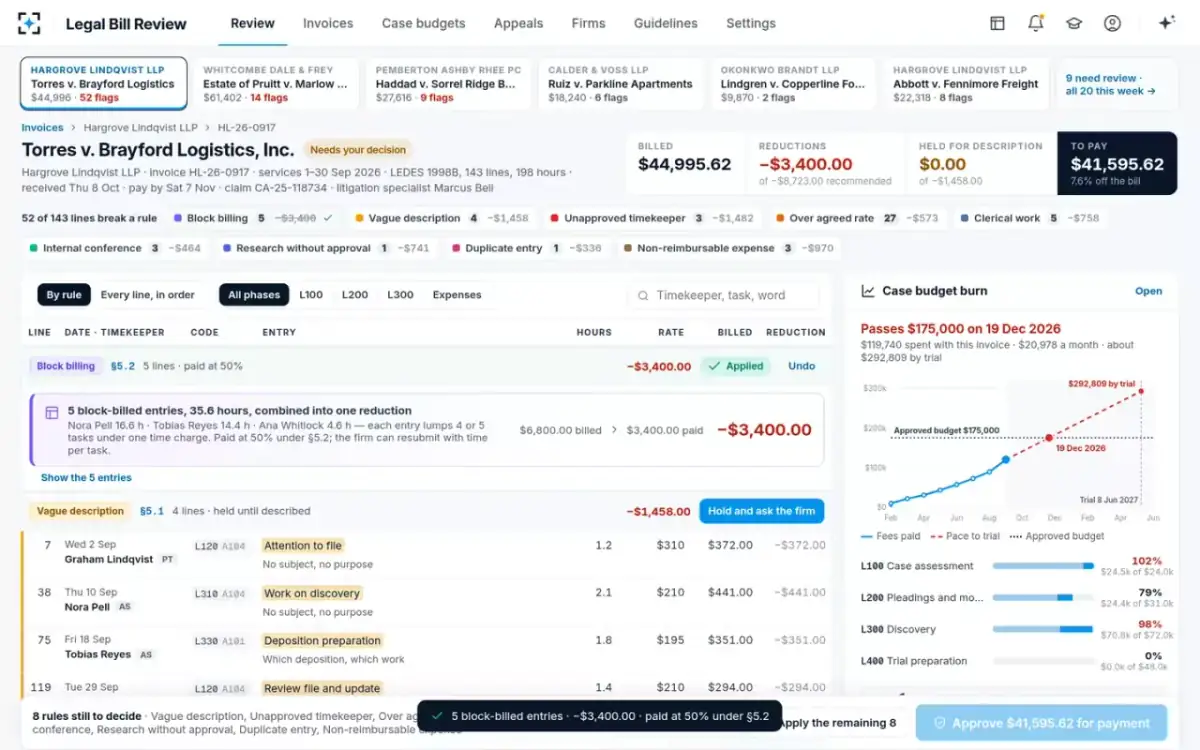
Task: Toggle the Research without approval chip
Action: pos(325,248)
